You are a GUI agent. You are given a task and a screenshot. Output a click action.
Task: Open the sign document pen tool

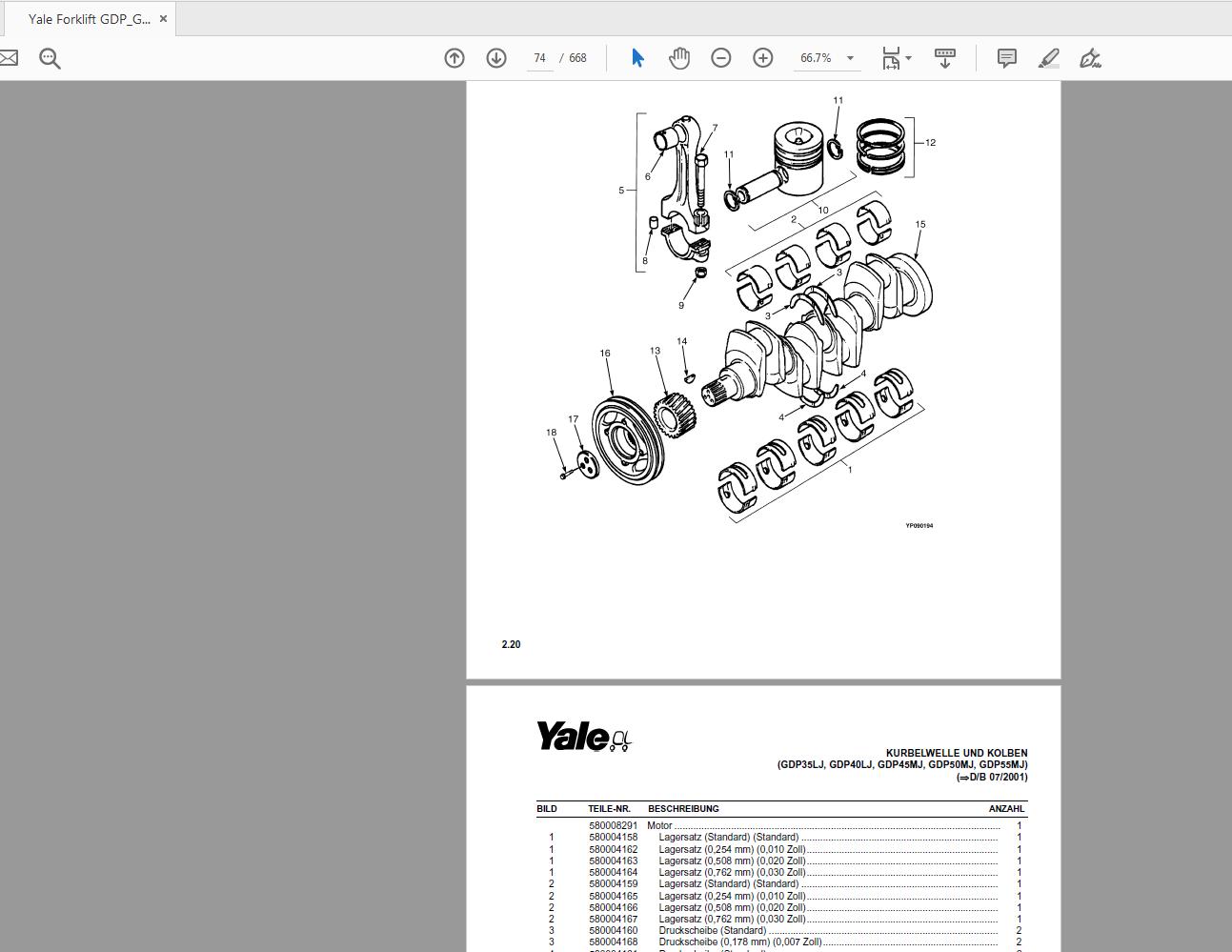(x=1090, y=58)
